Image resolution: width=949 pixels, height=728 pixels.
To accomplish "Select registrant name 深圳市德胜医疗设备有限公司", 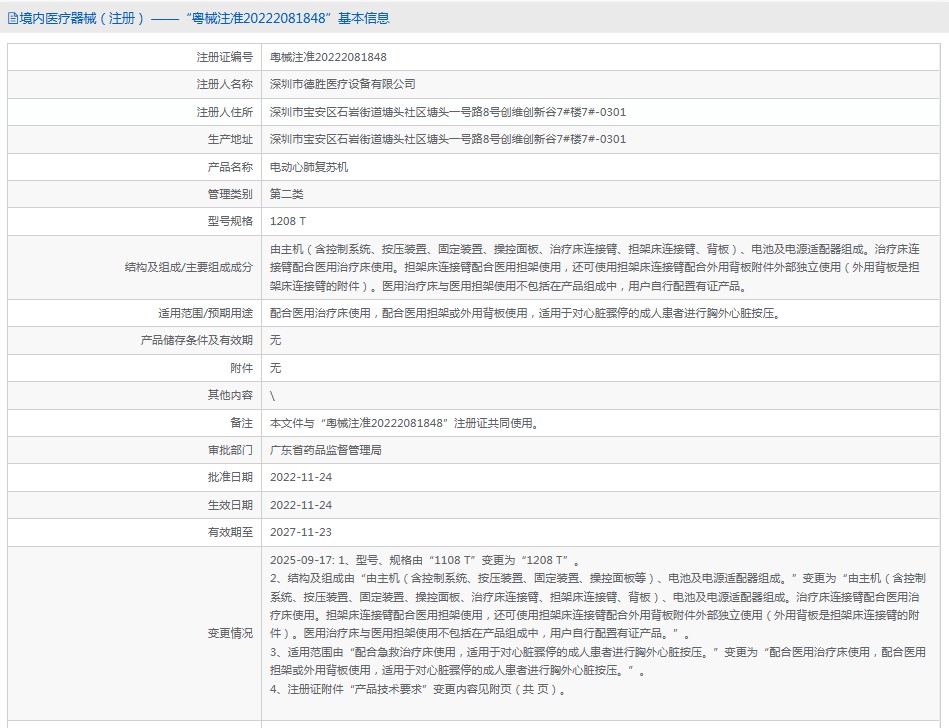I will (x=342, y=84).
